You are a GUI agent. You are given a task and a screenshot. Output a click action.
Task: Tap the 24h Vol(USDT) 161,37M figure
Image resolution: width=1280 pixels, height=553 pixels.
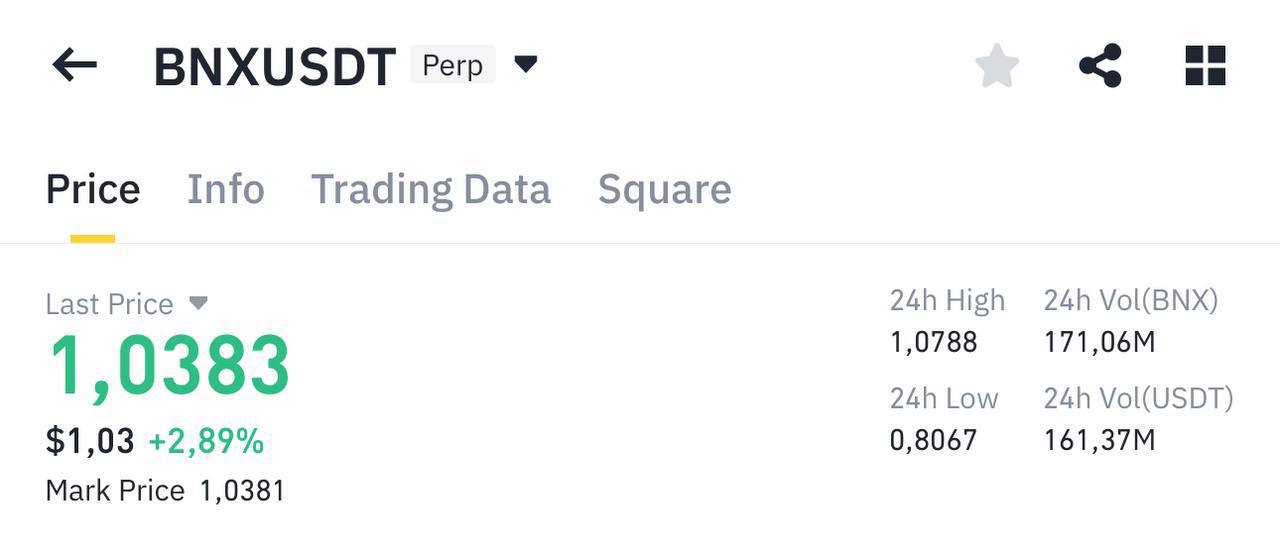click(x=1099, y=440)
